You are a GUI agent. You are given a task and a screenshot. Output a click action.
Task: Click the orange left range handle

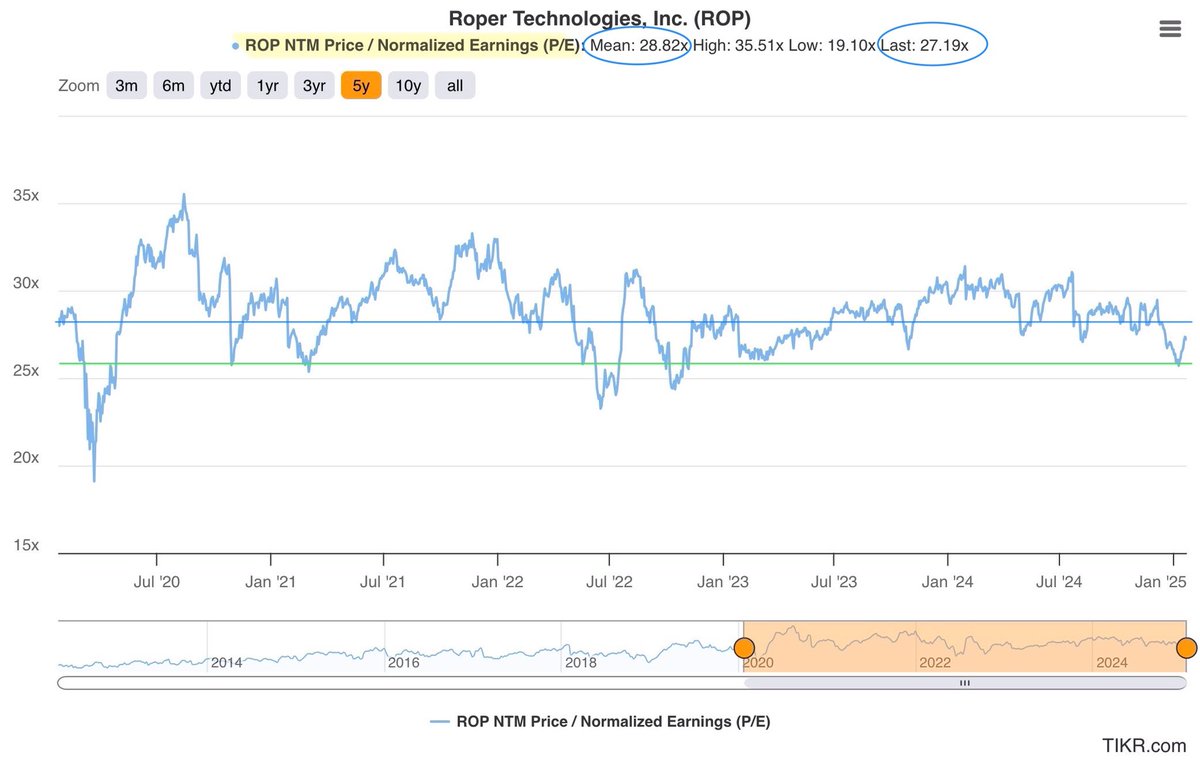(744, 648)
